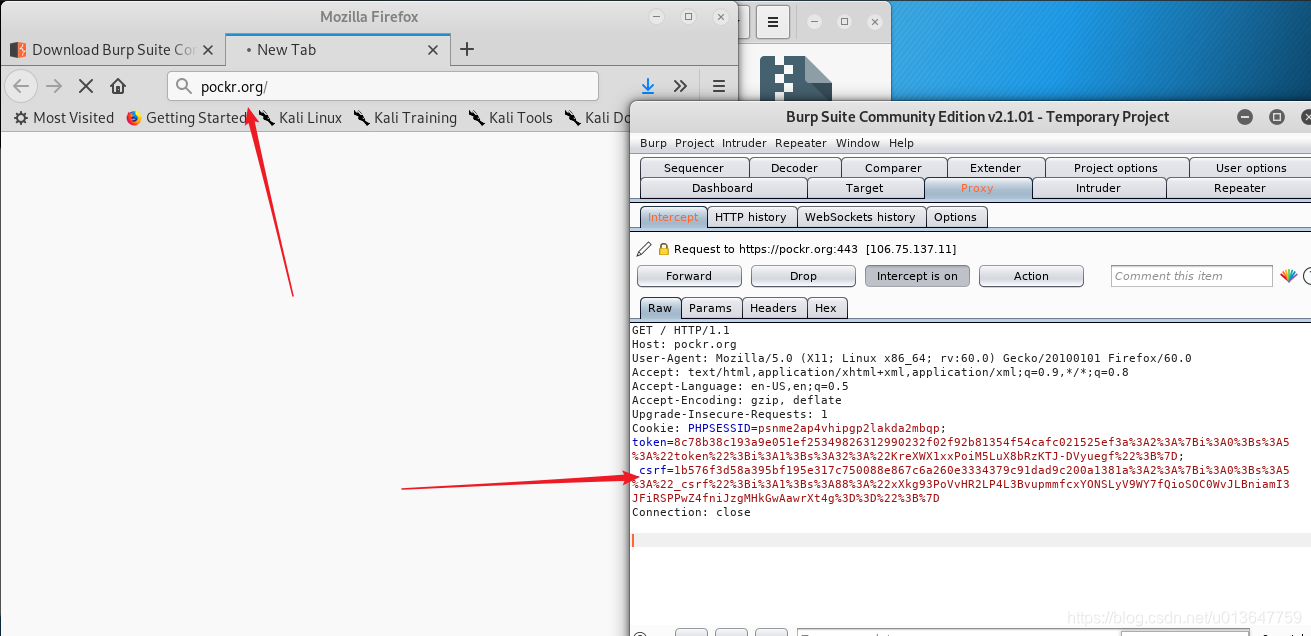Image resolution: width=1311 pixels, height=636 pixels.
Task: Open the Firefox home page icon
Action: coord(118,86)
